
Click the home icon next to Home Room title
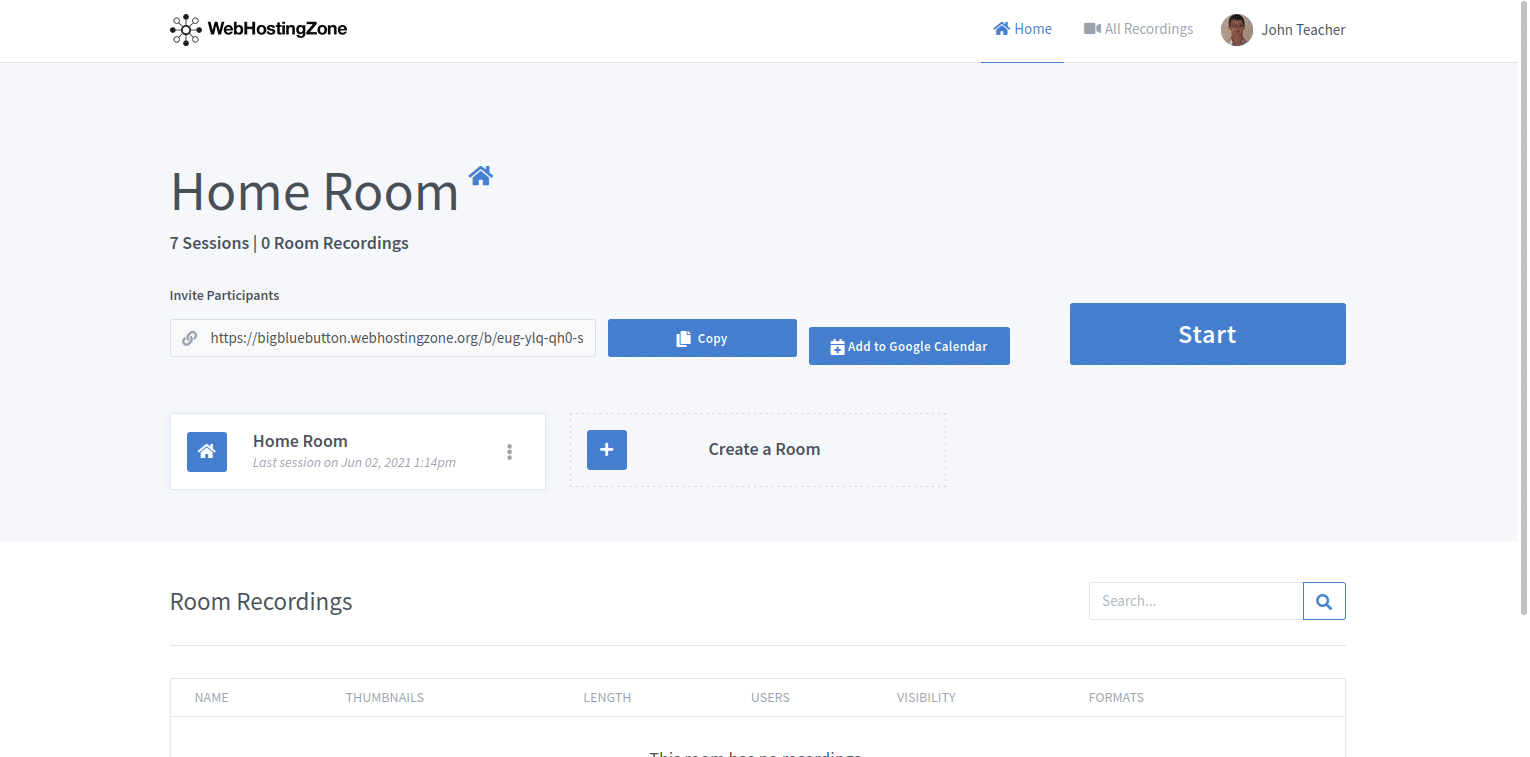(480, 174)
